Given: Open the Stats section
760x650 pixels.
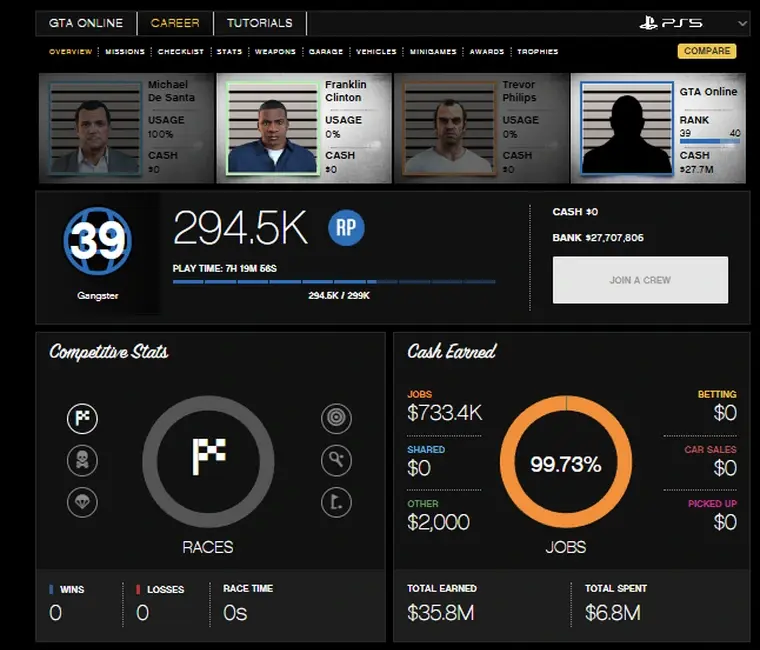Looking at the screenshot, I should click(229, 51).
